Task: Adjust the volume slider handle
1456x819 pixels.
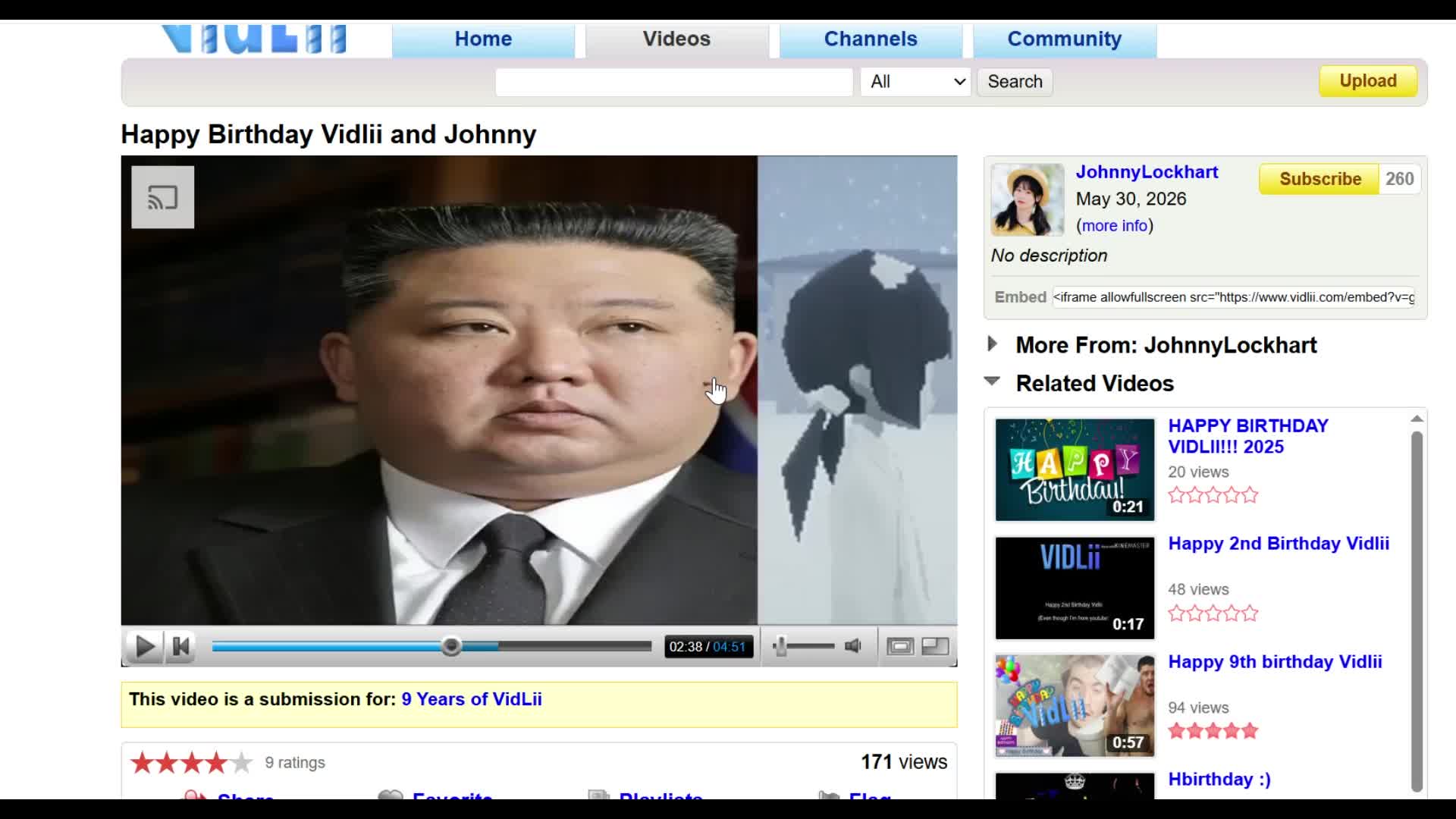Action: point(780,646)
